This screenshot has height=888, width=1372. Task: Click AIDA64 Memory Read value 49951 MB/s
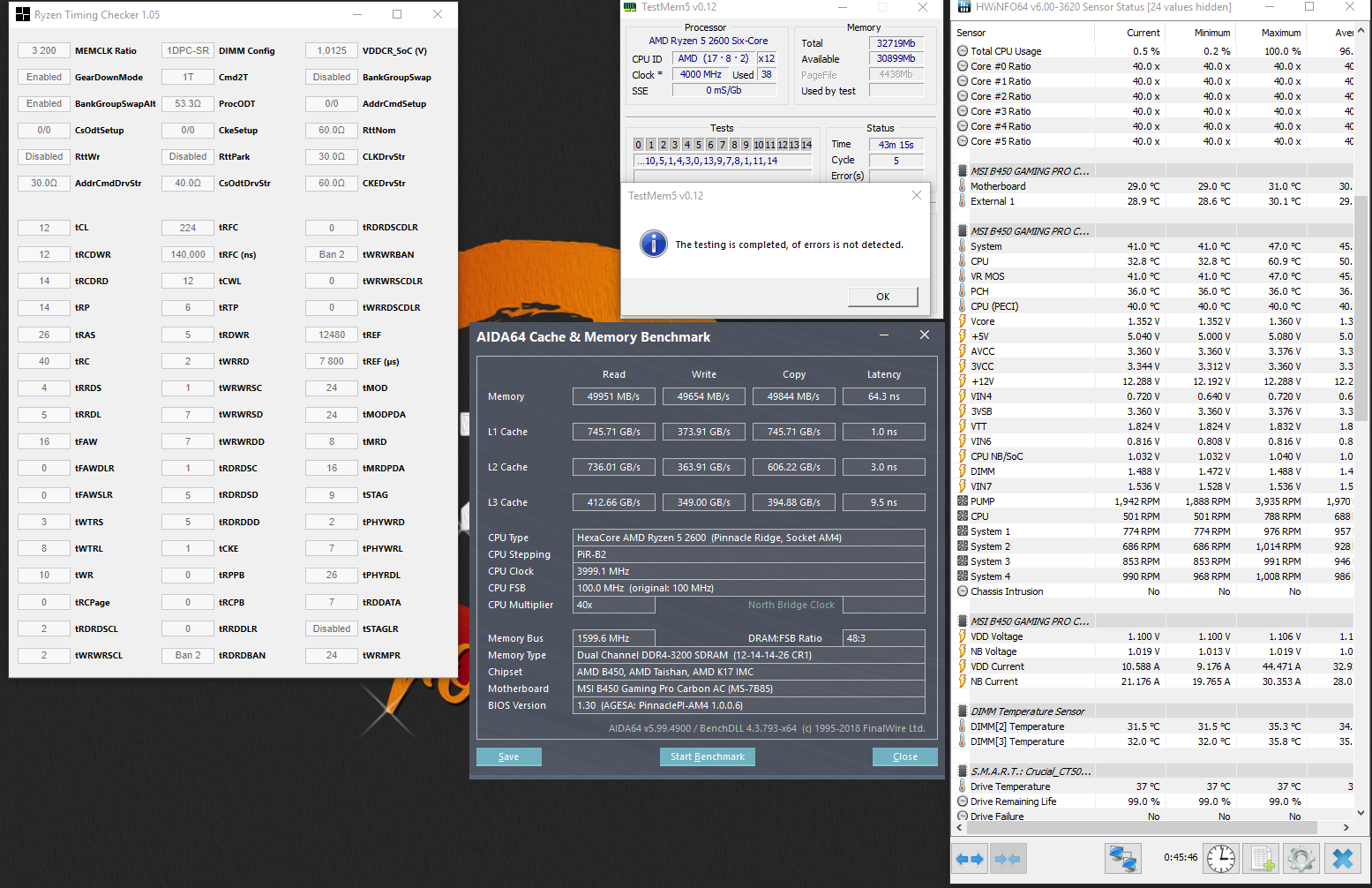pos(614,396)
